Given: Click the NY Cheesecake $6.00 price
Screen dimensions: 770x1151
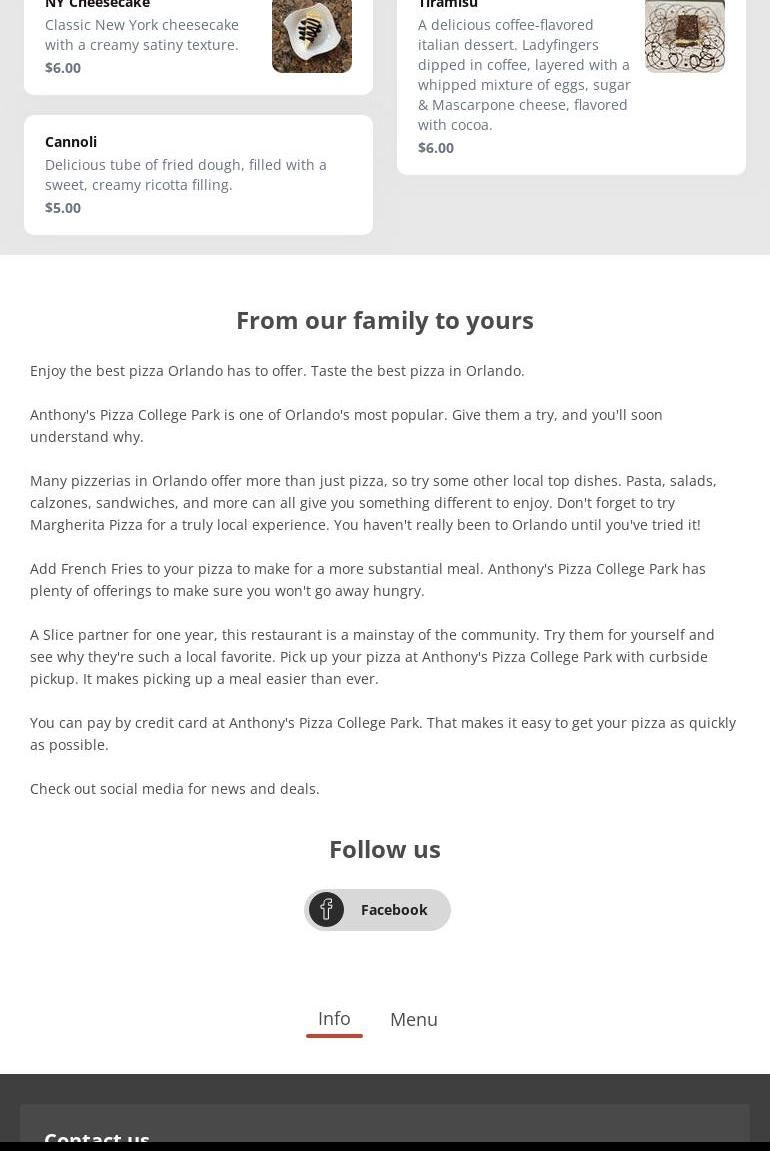Looking at the screenshot, I should (63, 67).
